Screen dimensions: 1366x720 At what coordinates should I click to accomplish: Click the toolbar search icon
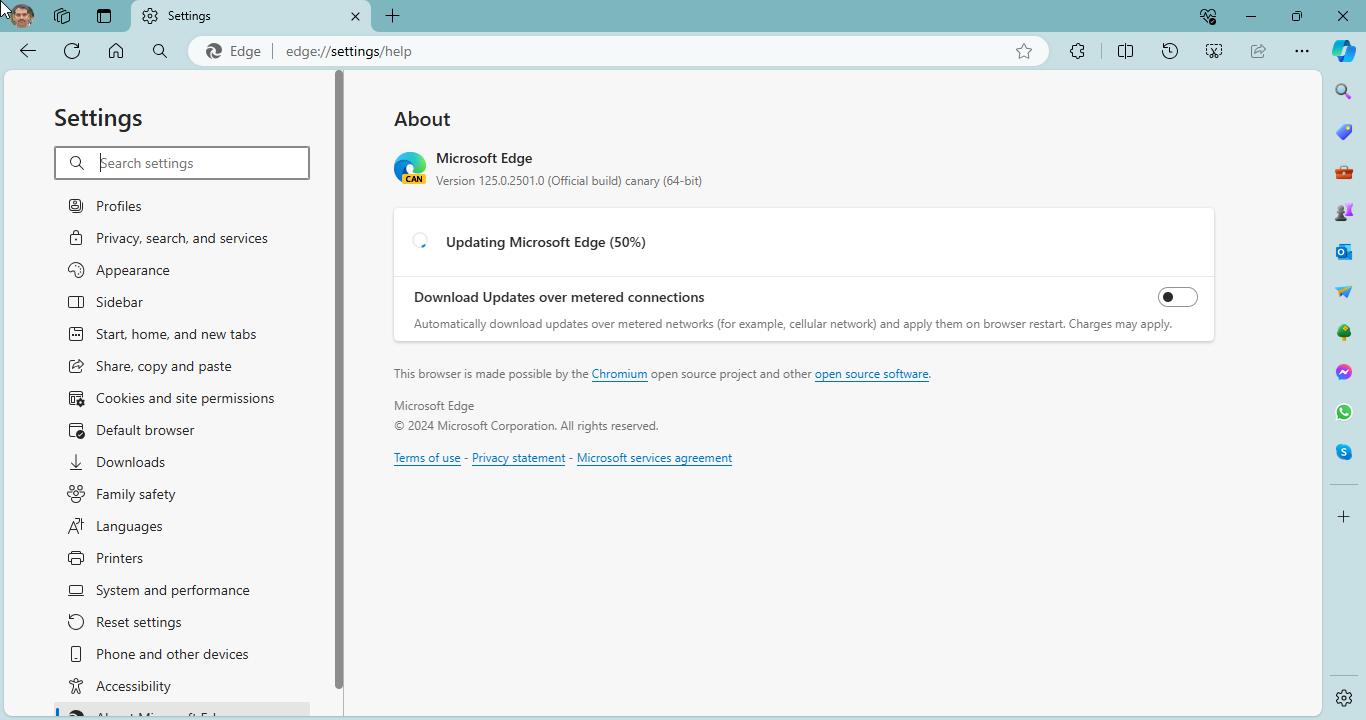[x=160, y=51]
